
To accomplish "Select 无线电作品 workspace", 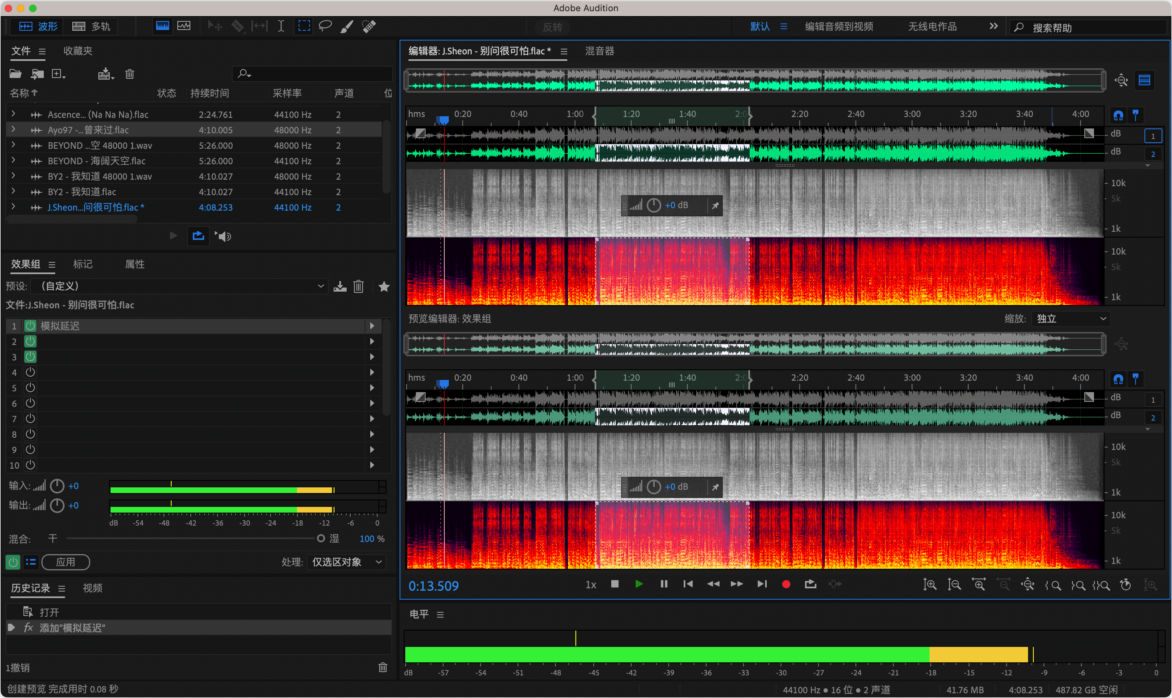I will coord(932,26).
